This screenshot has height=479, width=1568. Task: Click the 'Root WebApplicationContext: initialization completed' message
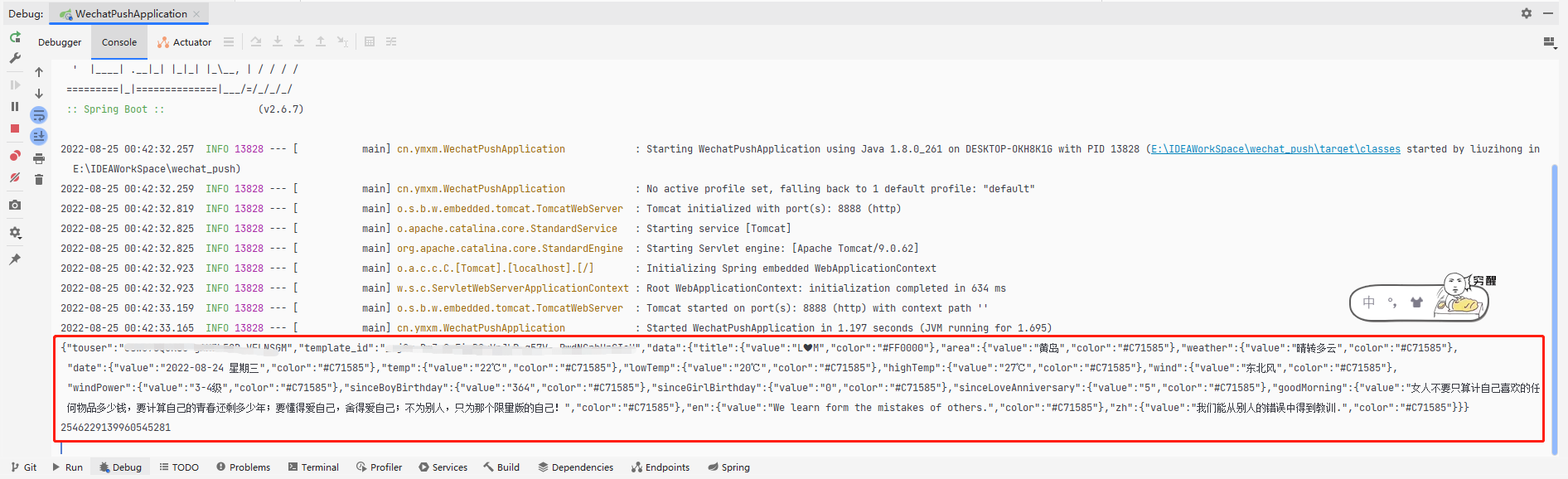(x=825, y=288)
